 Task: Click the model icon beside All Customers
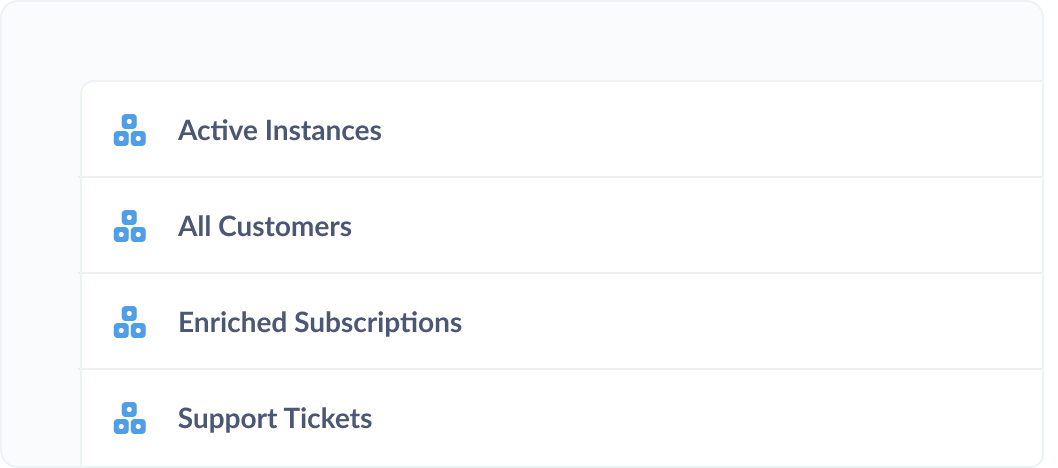(x=130, y=226)
